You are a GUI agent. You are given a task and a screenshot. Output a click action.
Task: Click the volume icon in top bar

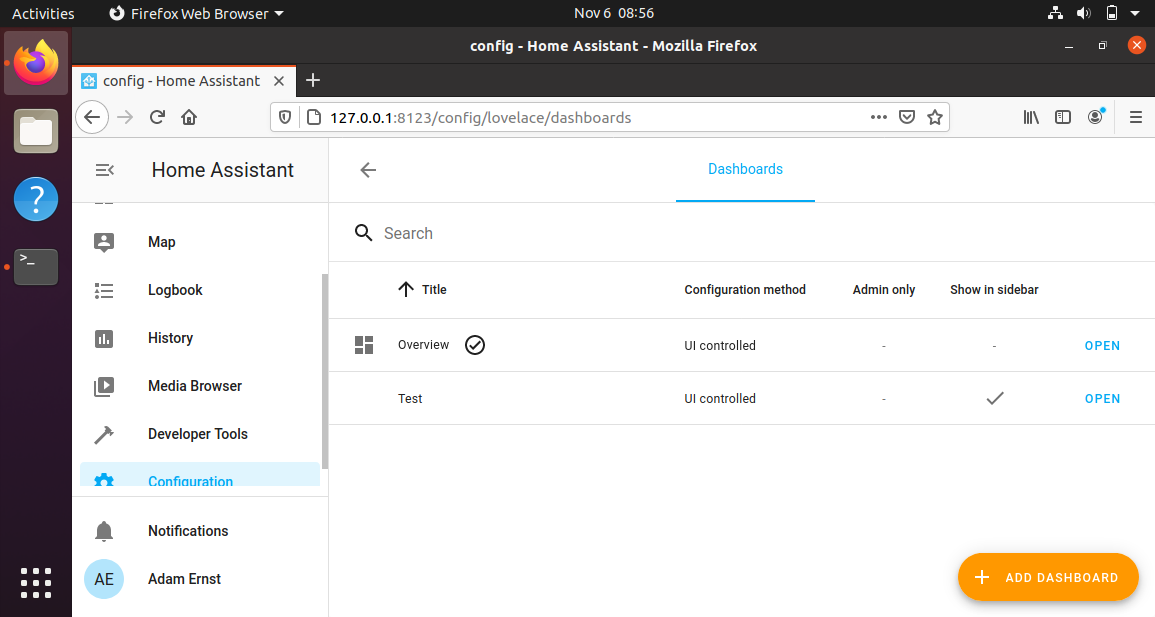[x=1084, y=13]
